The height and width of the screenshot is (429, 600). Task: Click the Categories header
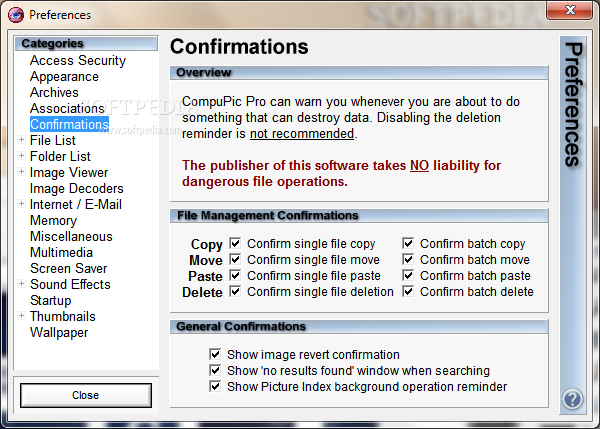point(86,43)
